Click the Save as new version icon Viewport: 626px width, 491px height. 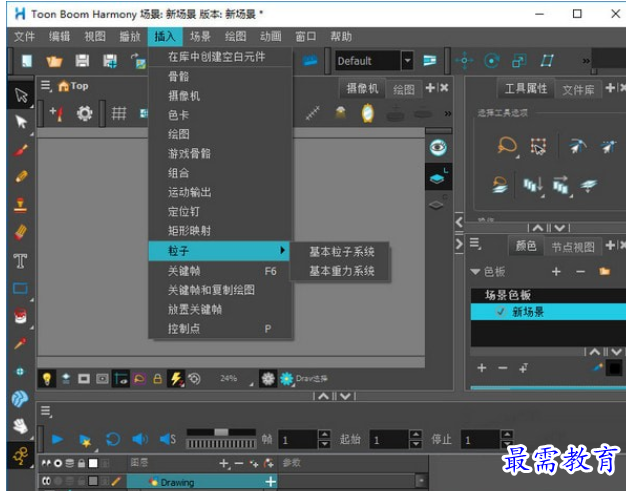(110, 61)
